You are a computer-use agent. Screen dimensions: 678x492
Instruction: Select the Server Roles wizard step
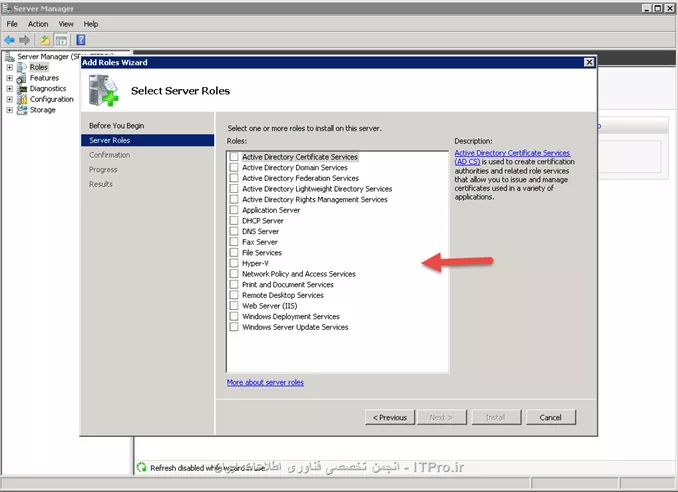[x=147, y=140]
